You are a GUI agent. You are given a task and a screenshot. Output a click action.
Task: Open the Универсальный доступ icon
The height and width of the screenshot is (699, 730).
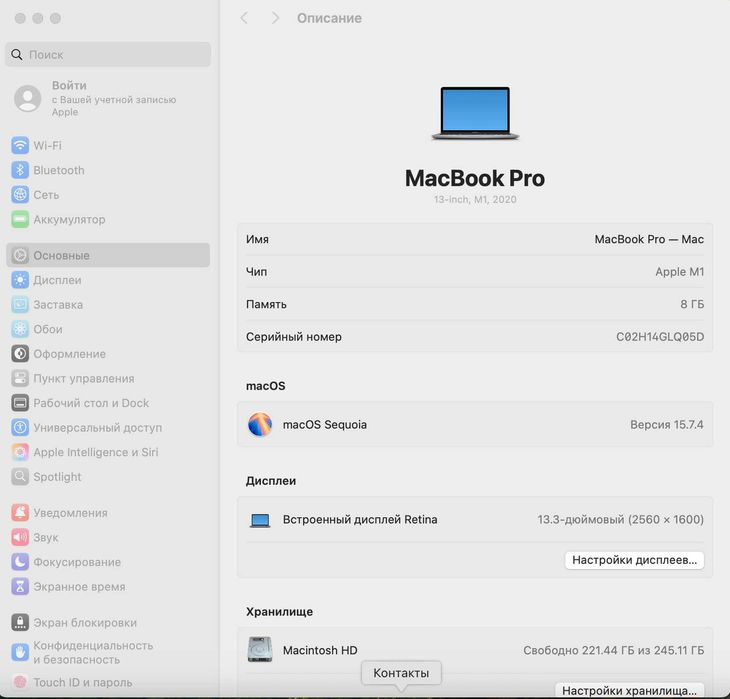[20, 428]
